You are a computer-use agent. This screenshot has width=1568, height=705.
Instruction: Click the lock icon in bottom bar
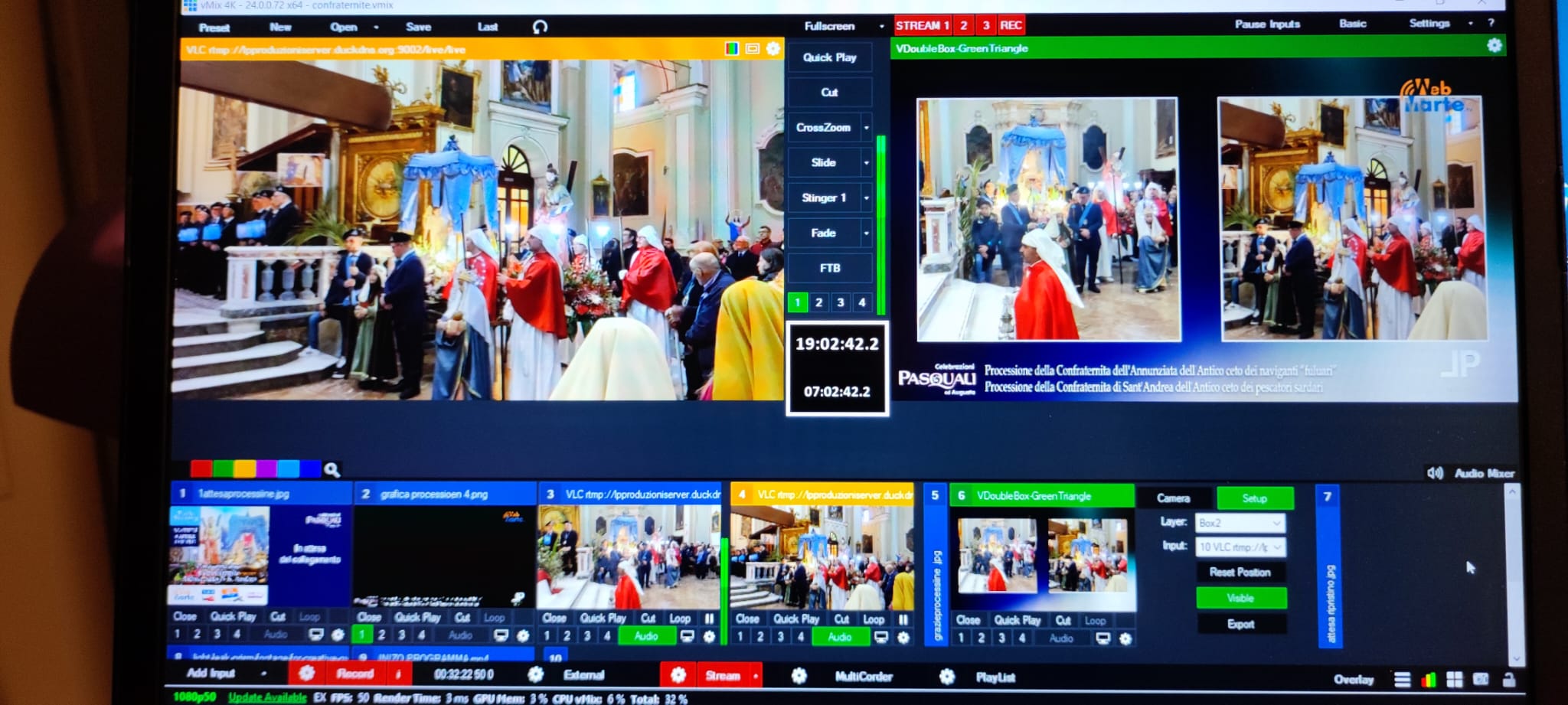point(1508,680)
